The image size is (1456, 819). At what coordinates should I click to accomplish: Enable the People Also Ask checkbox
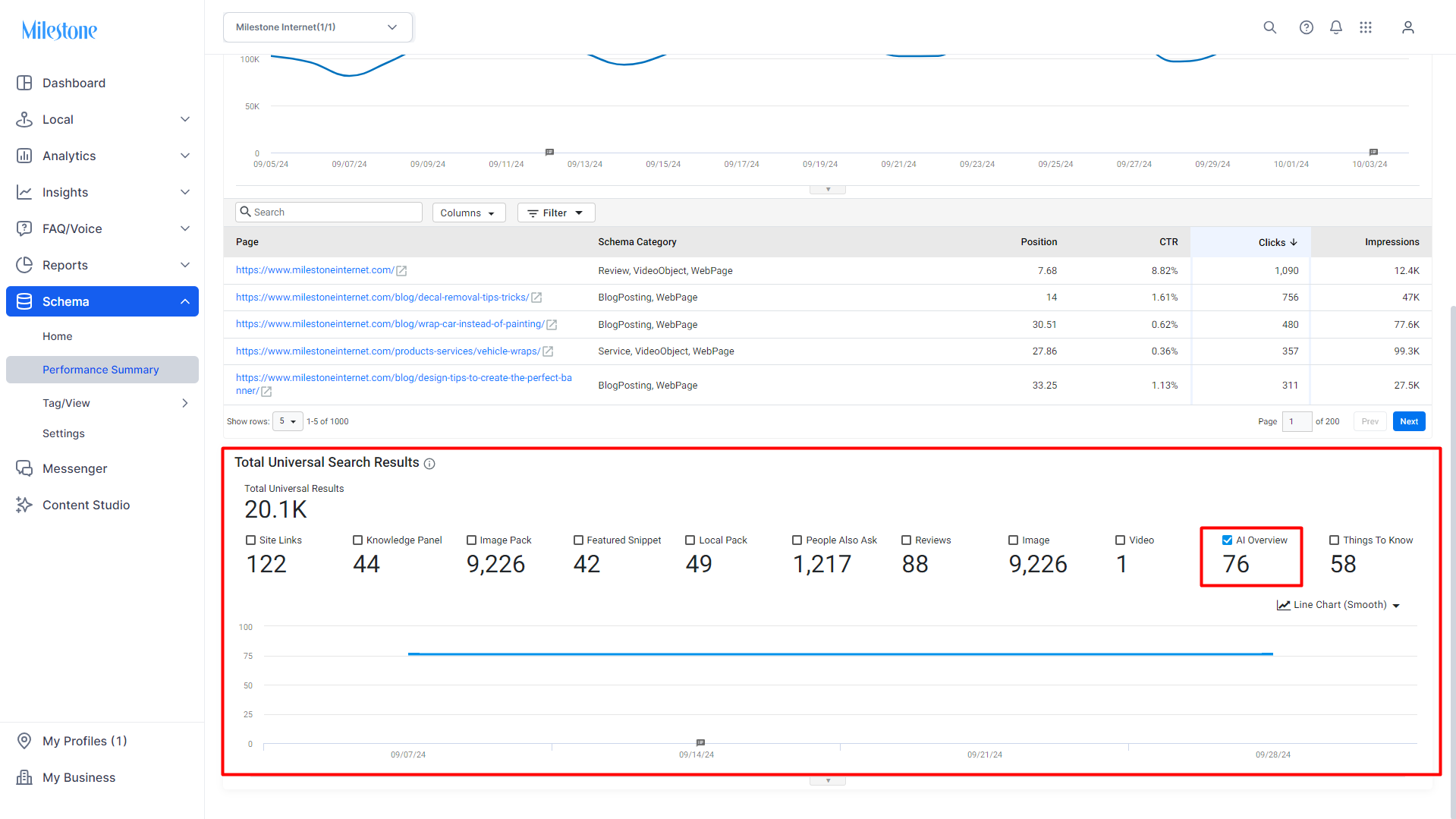(797, 540)
